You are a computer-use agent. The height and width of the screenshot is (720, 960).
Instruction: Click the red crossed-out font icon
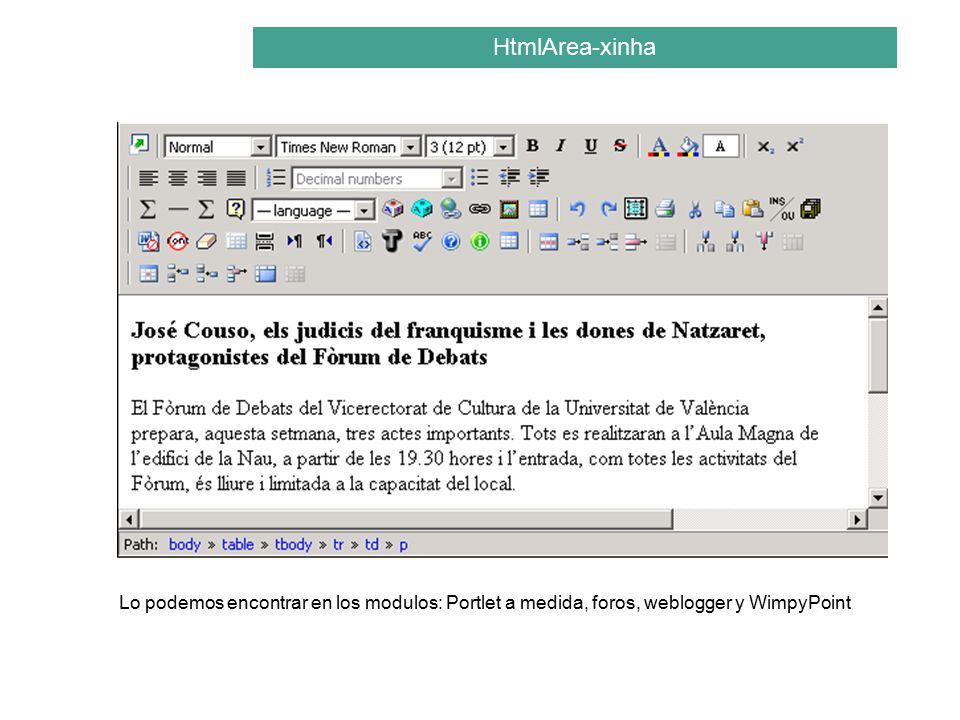pos(178,241)
